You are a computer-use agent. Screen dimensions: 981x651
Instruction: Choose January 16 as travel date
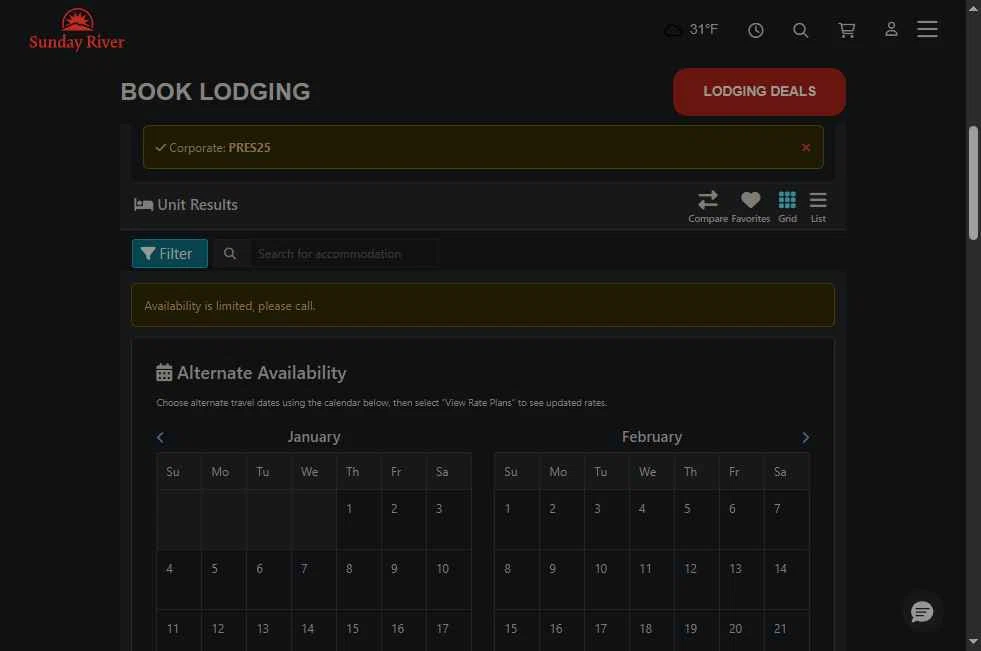tap(404, 630)
